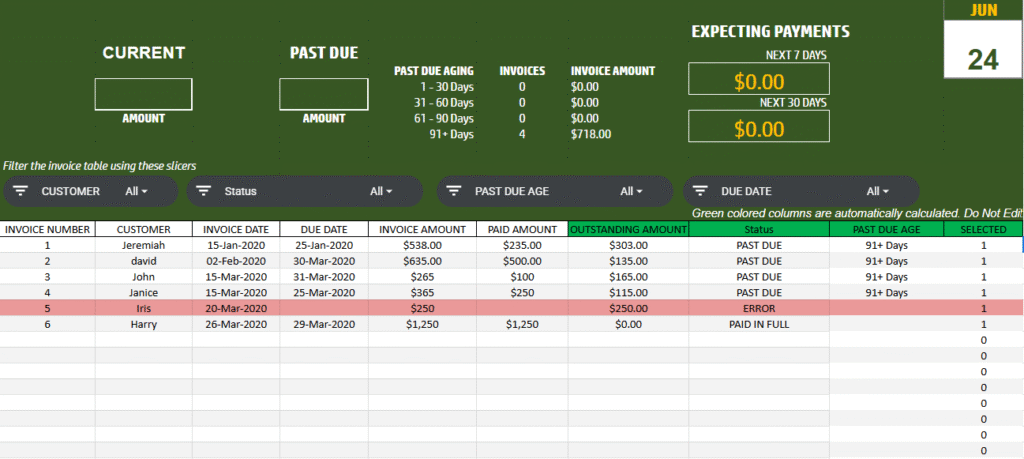Screen dimensions: 1024x459
Task: Select the PAST DUE amount box
Action: pyautogui.click(x=324, y=94)
